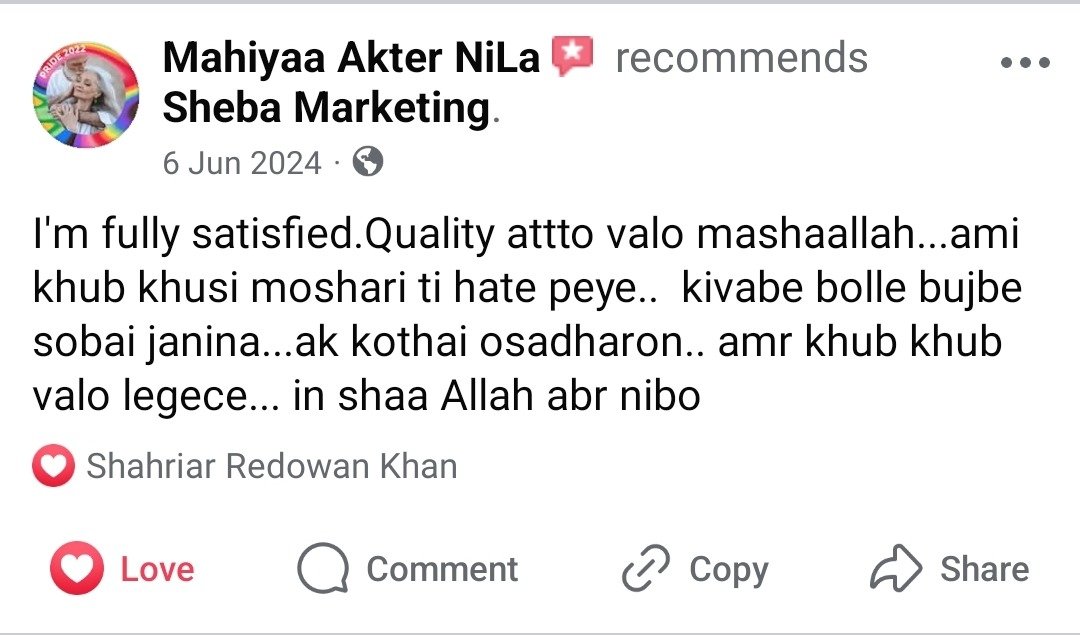The height and width of the screenshot is (635, 1080).
Task: Click the Comment speech bubble icon
Action: point(322,570)
